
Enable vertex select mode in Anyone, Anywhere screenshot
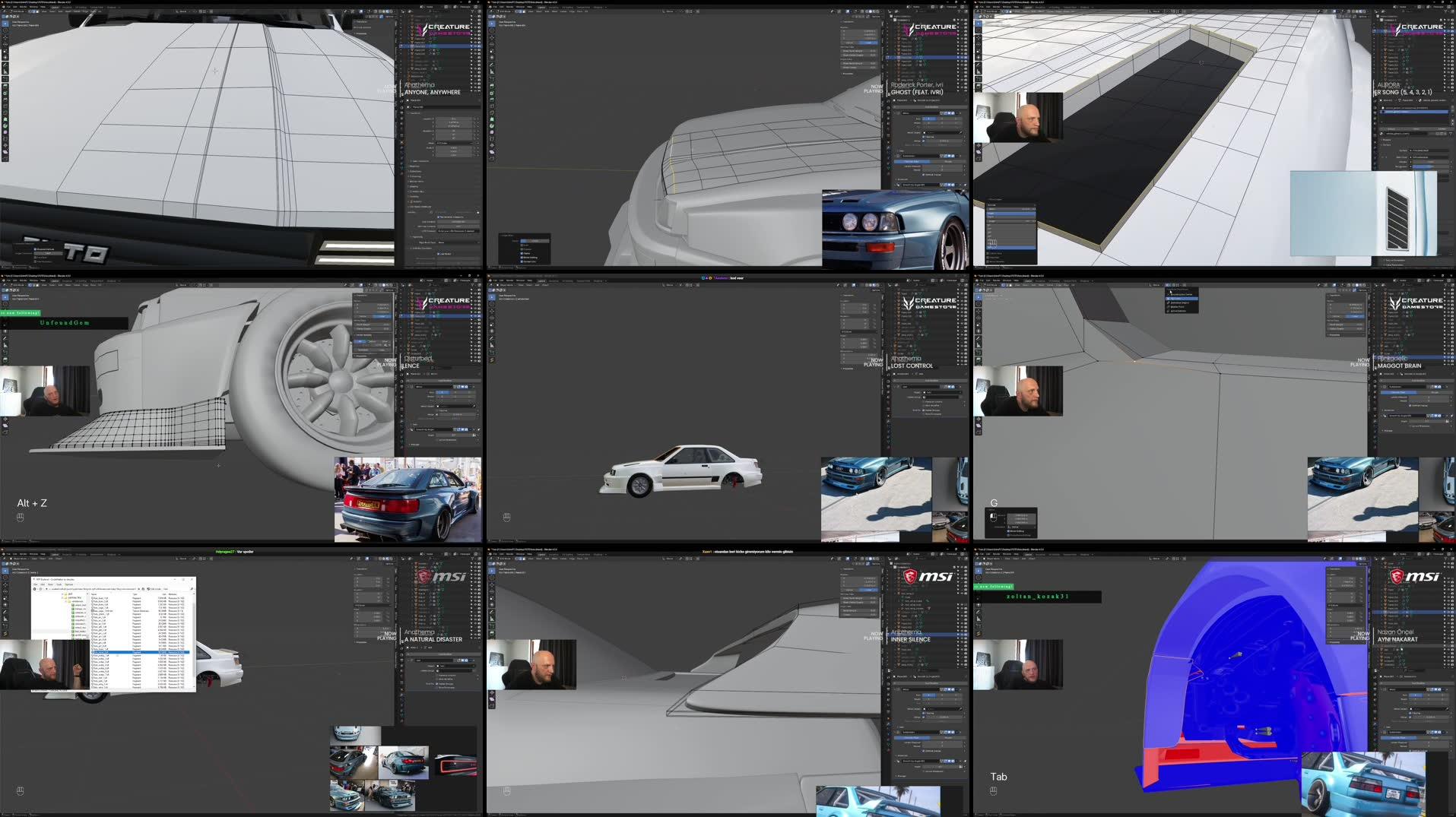[x=30, y=11]
